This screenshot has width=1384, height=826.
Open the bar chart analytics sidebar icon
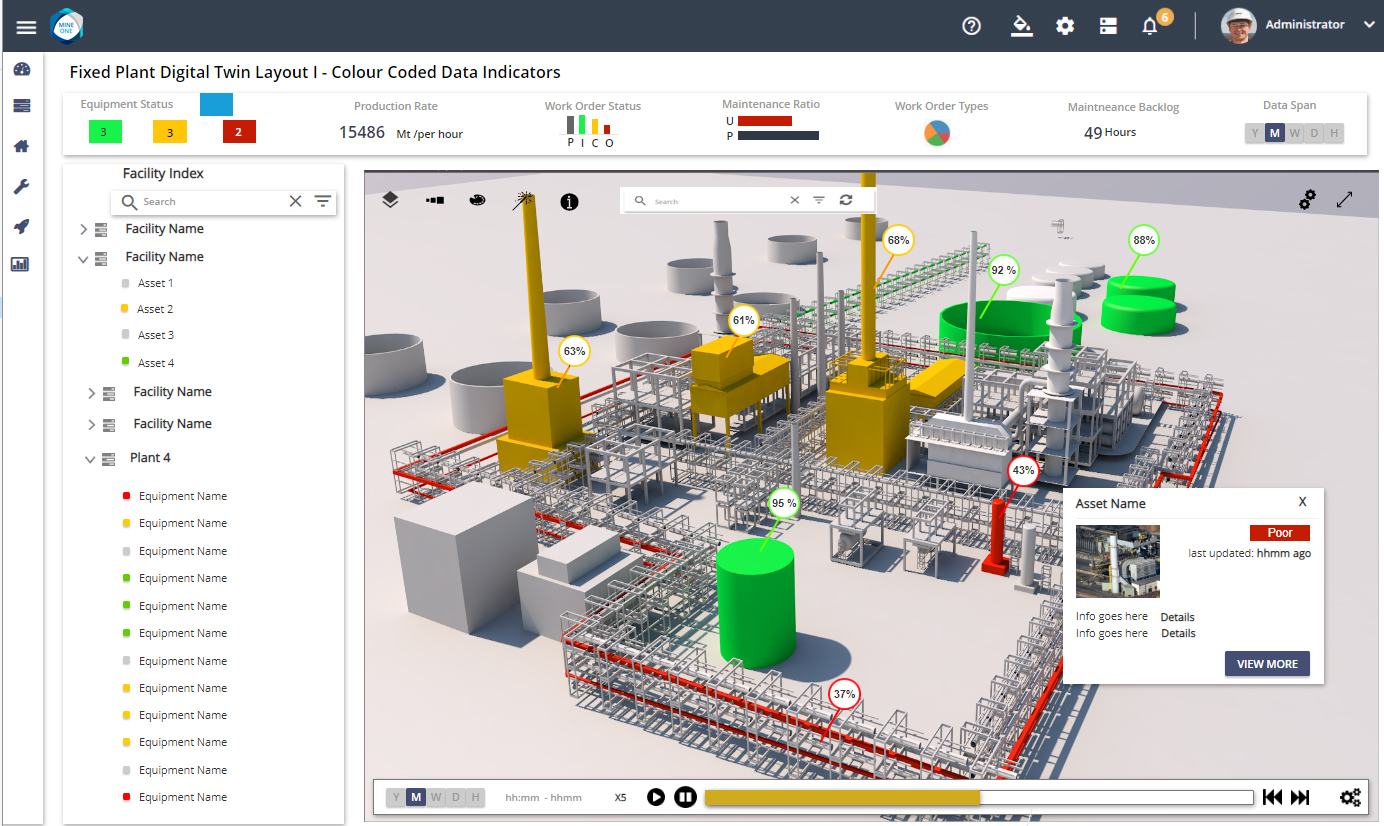(x=21, y=264)
